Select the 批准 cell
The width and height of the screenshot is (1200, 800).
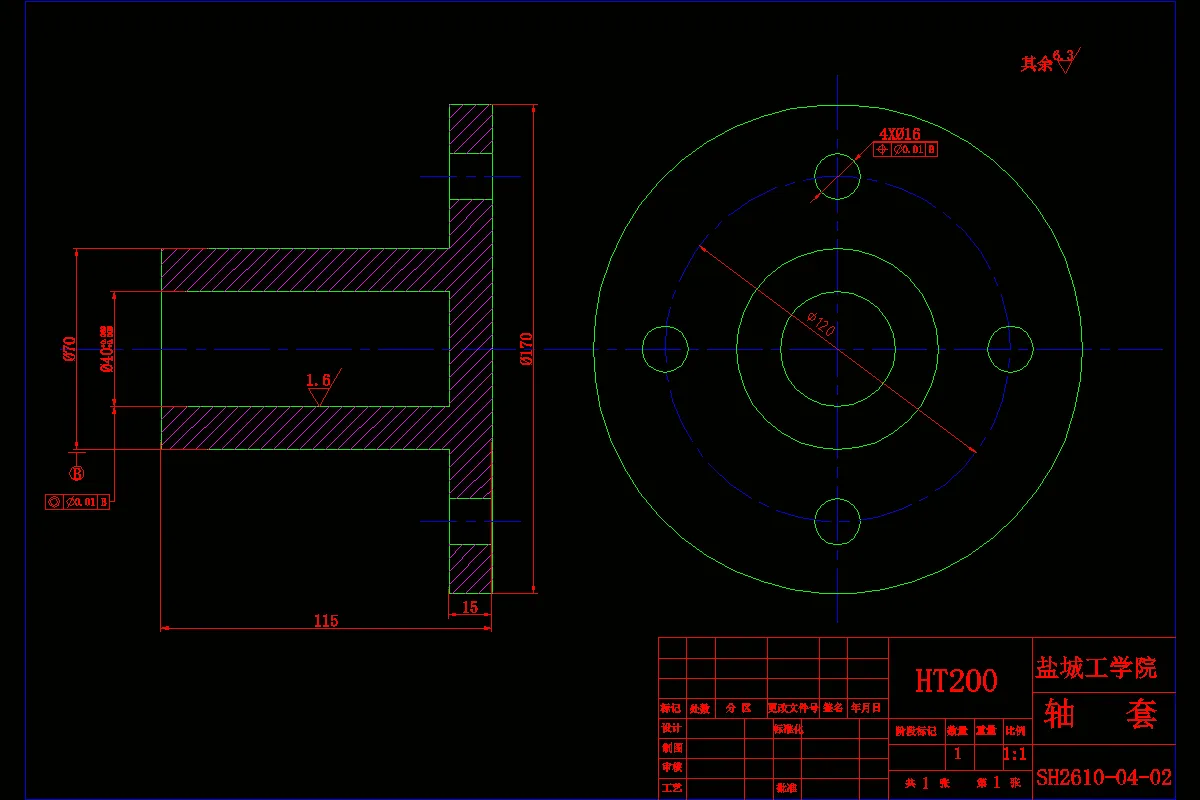click(x=786, y=788)
